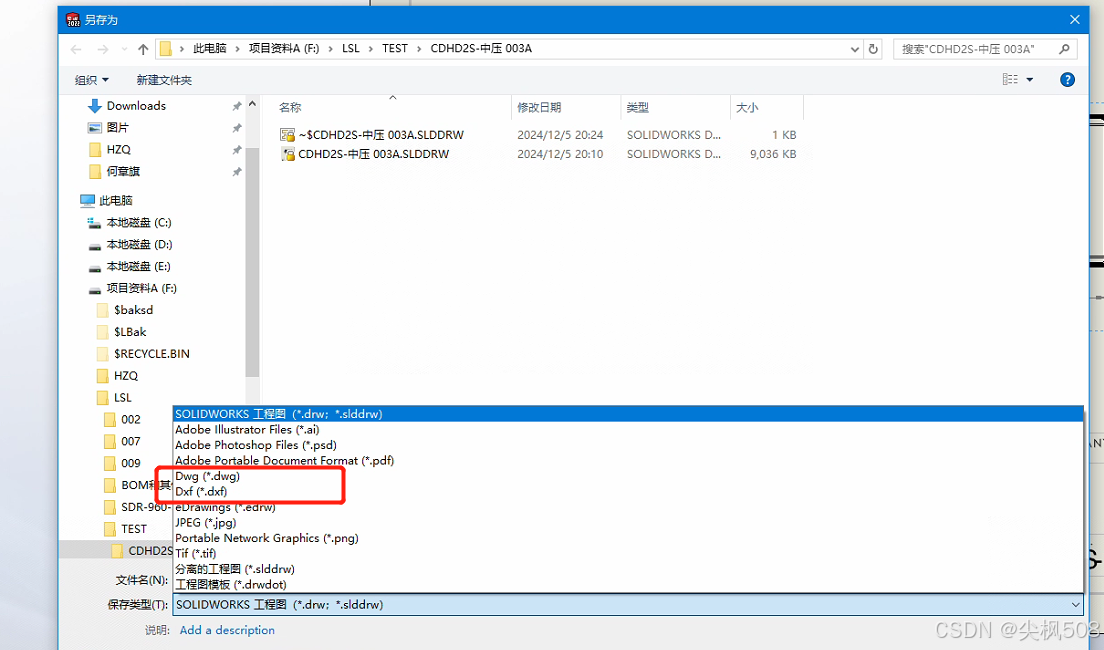Choose Adobe Portable Document Format (*.pdf)
This screenshot has width=1104, height=650.
click(x=628, y=461)
